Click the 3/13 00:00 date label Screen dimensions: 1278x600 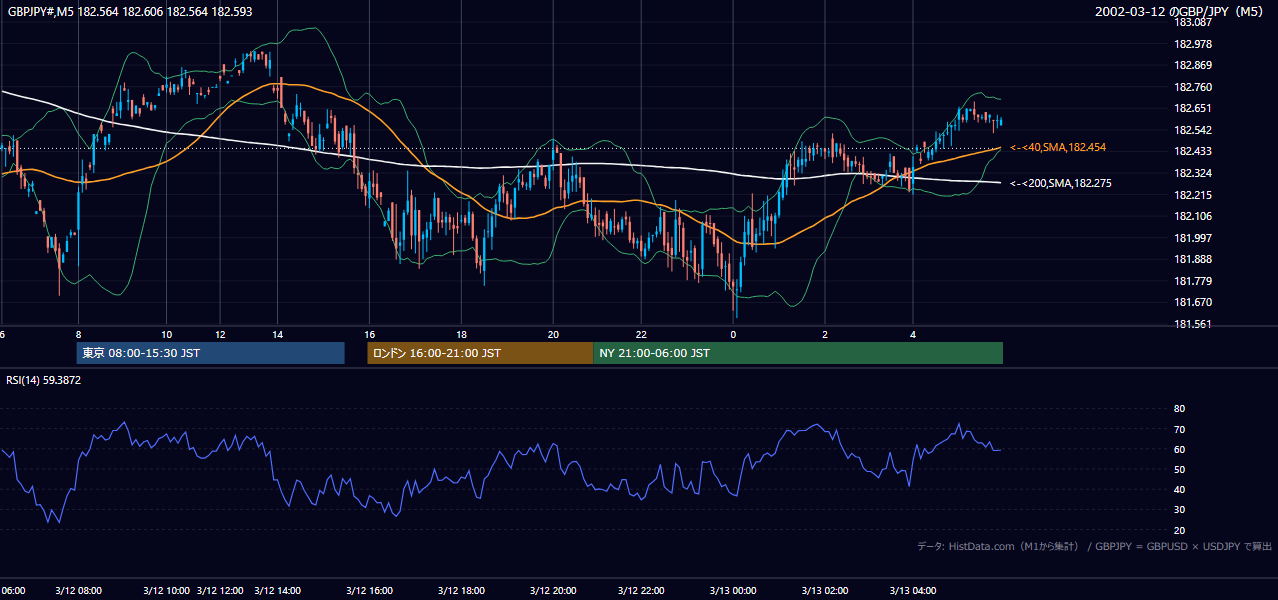coord(732,590)
